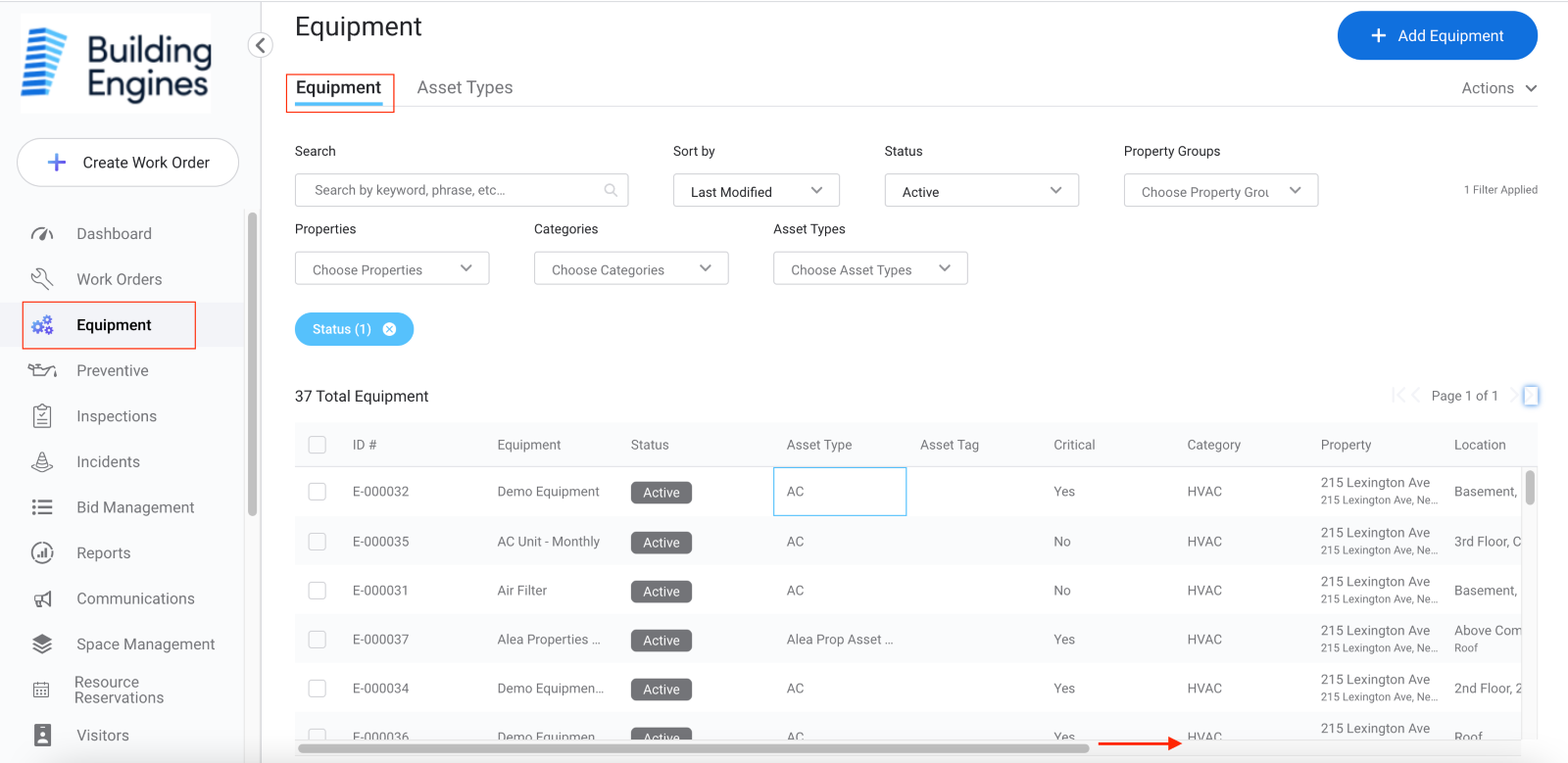Open the Dashboard gauge icon
This screenshot has height=763, width=1568.
[42, 234]
